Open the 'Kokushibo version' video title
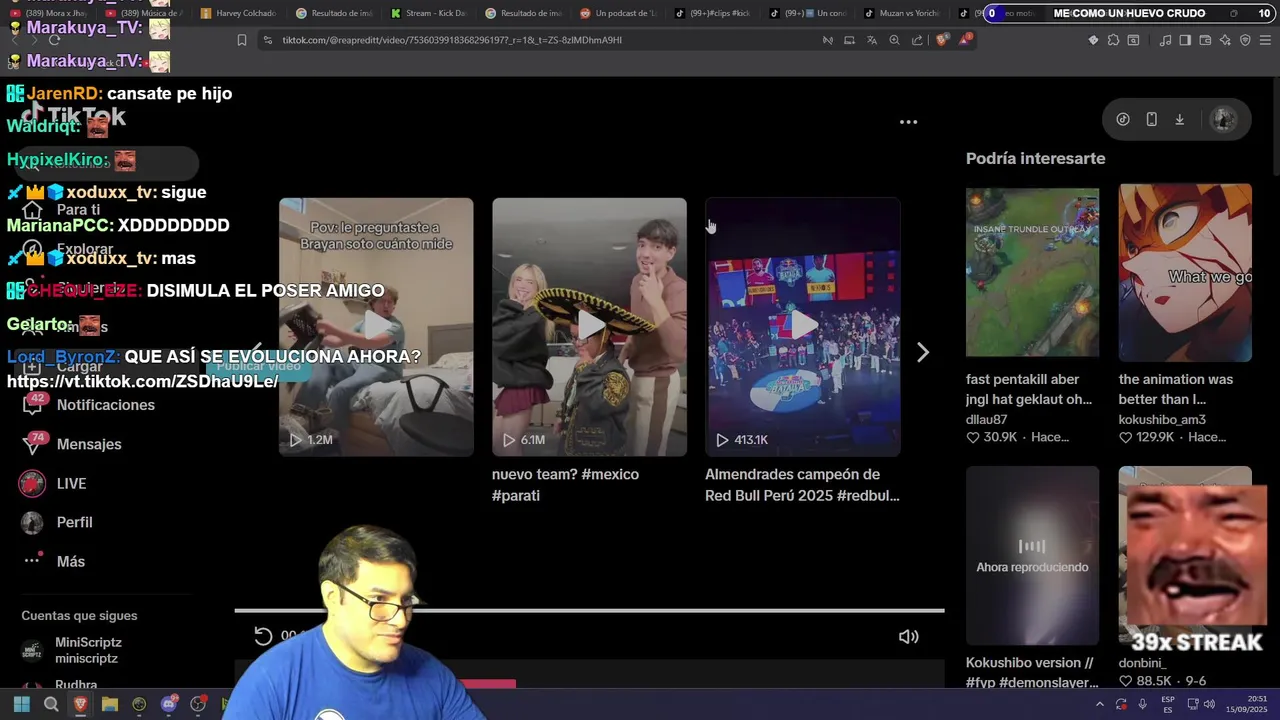The width and height of the screenshot is (1280, 720). 1030,672
